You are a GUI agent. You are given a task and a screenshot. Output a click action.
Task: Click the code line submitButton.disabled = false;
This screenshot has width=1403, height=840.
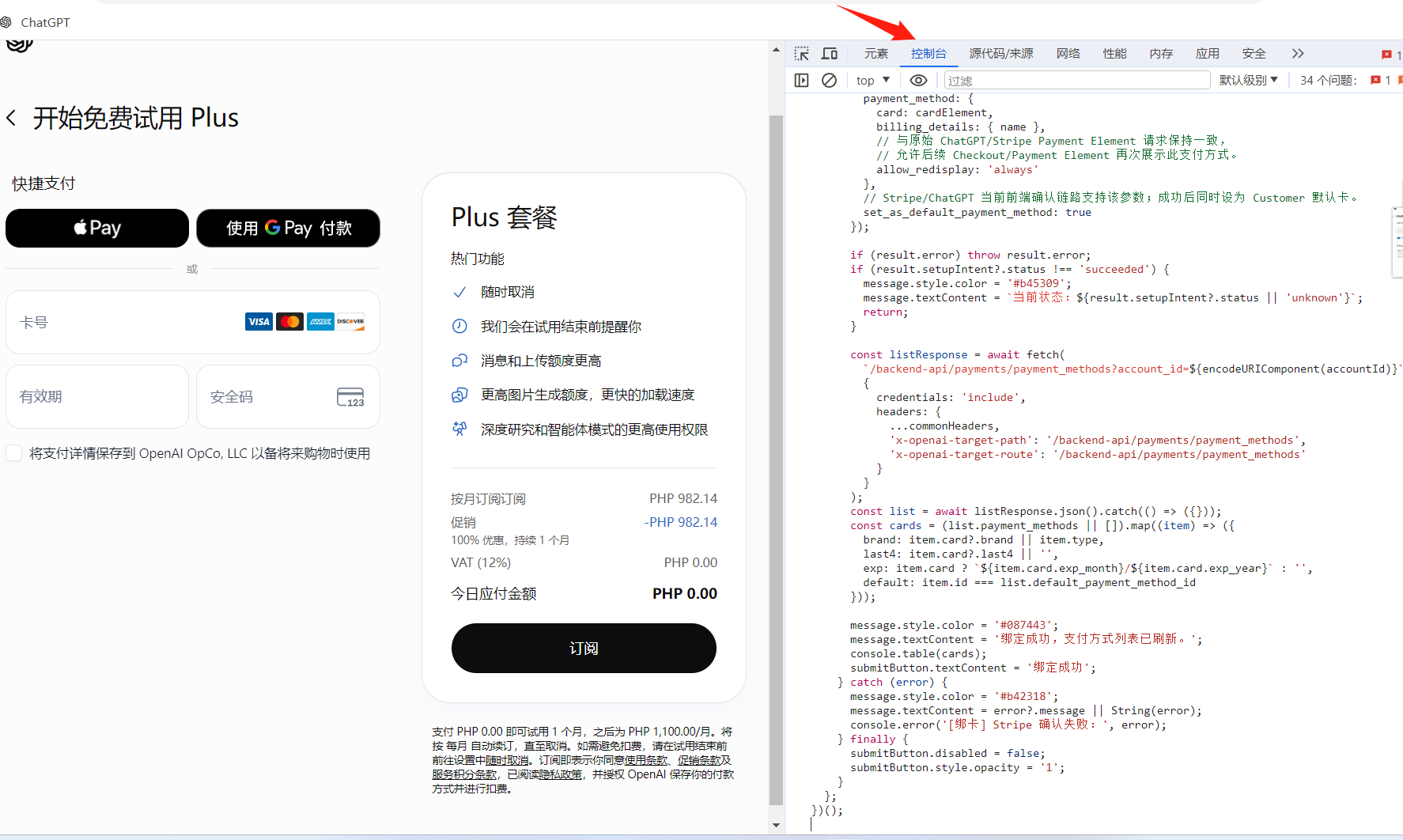coord(948,753)
